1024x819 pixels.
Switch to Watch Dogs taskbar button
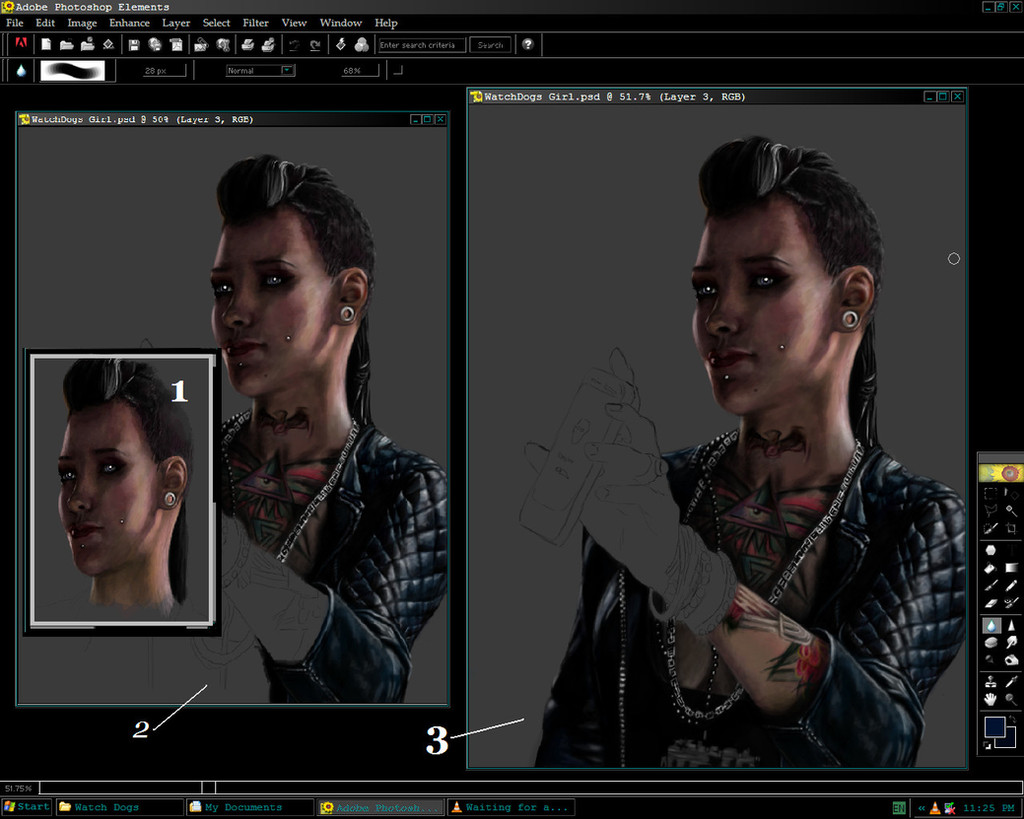coord(120,807)
